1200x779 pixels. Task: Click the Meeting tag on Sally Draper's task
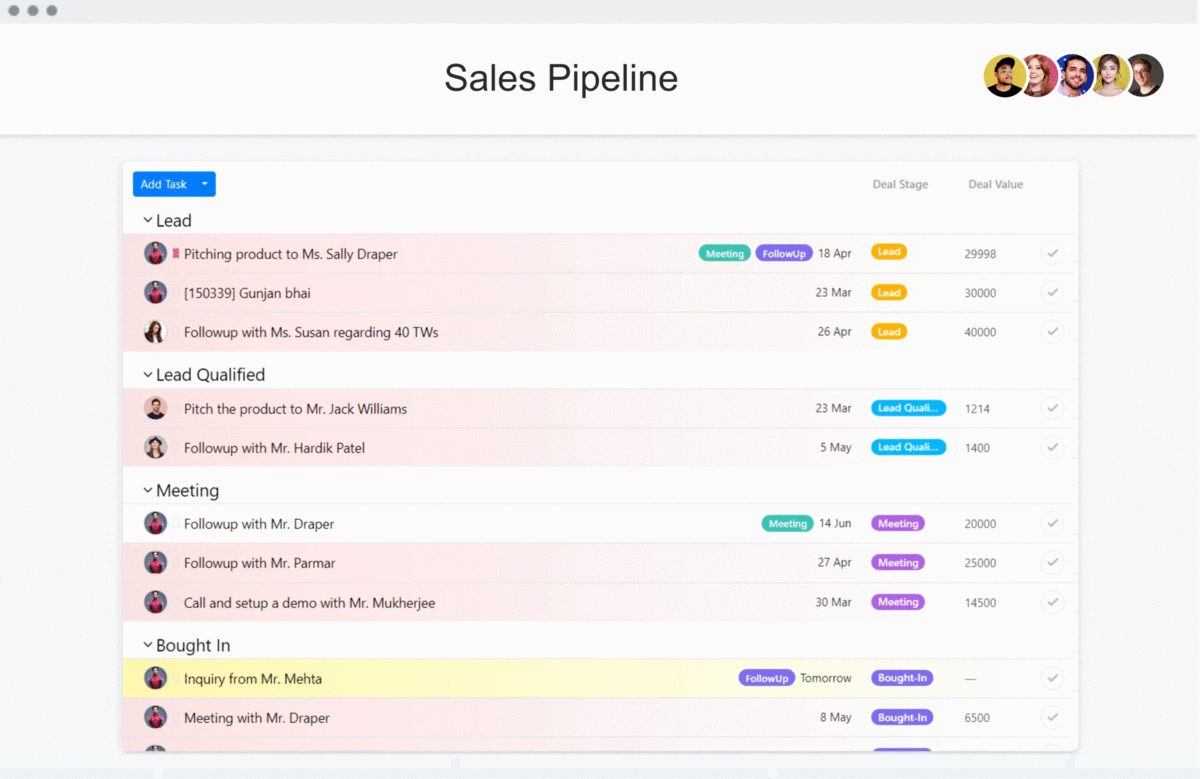pyautogui.click(x=724, y=253)
